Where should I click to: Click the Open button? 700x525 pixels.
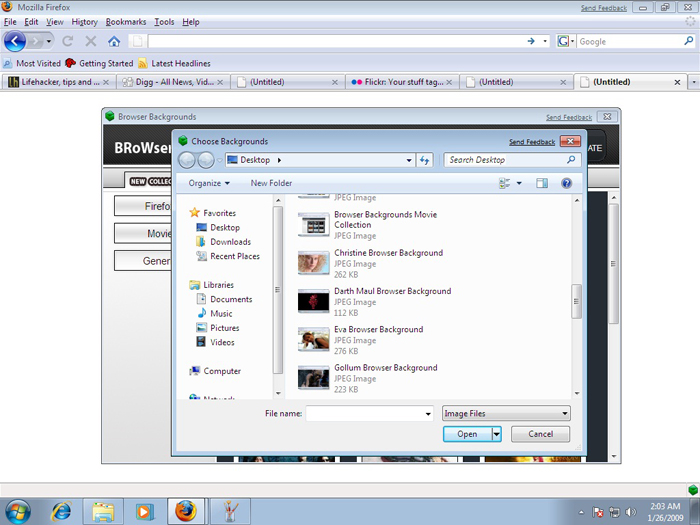(467, 434)
